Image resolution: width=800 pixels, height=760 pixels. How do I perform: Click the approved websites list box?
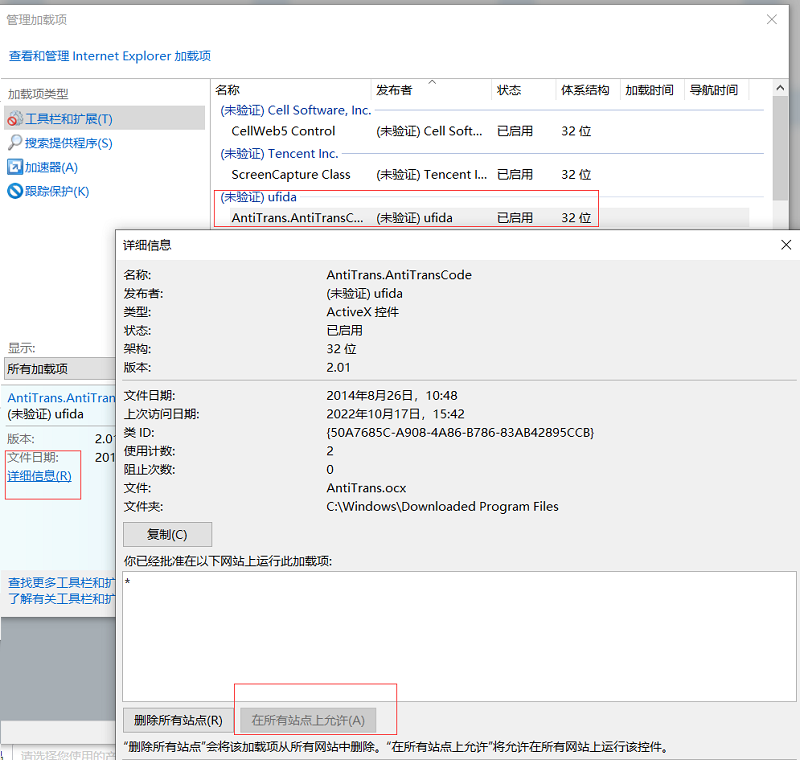point(458,636)
